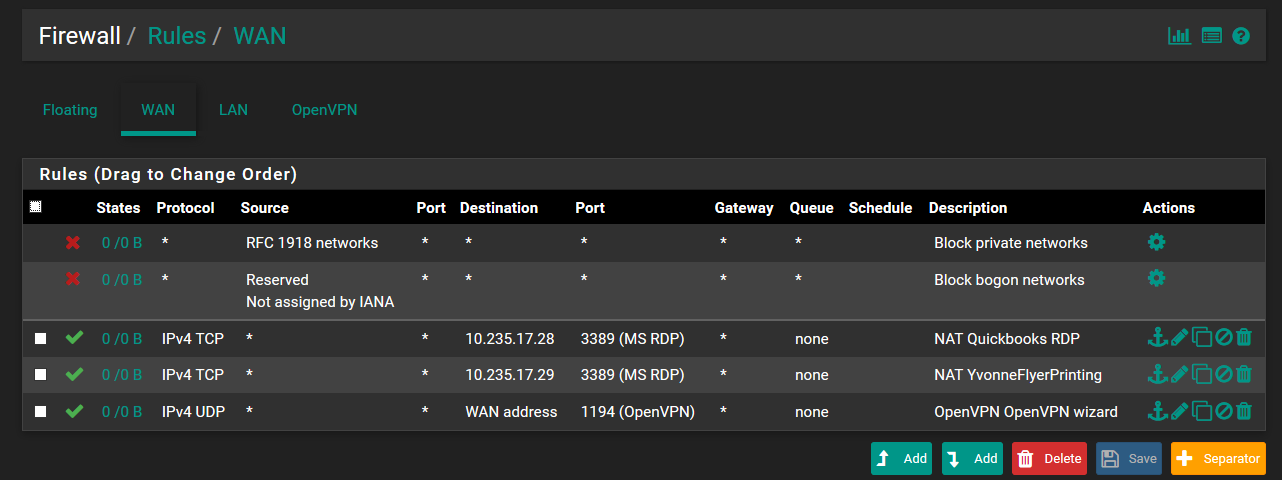1282x480 pixels.
Task: Open the firewall logs list icon
Action: [1211, 36]
